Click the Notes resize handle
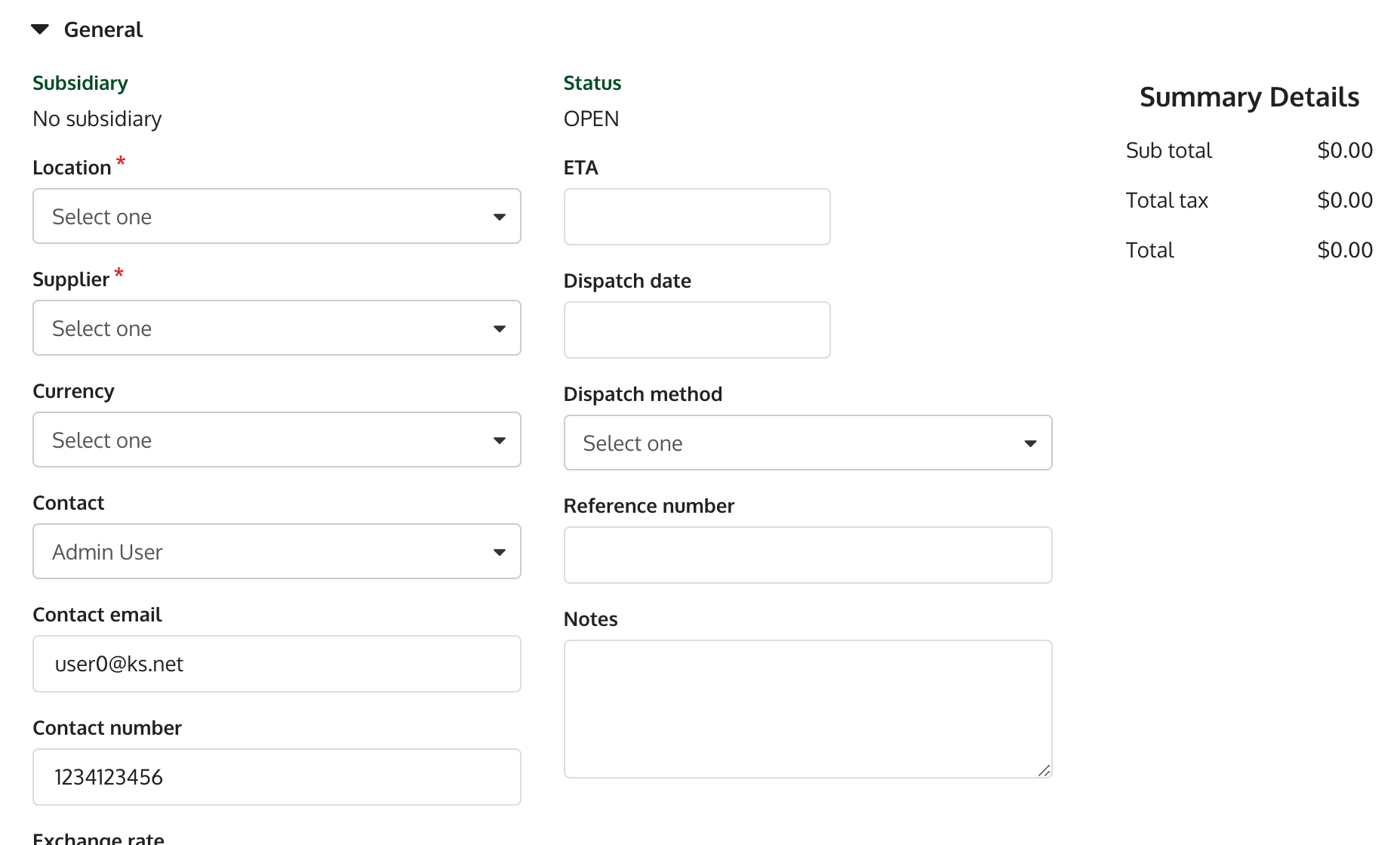 (x=1044, y=770)
